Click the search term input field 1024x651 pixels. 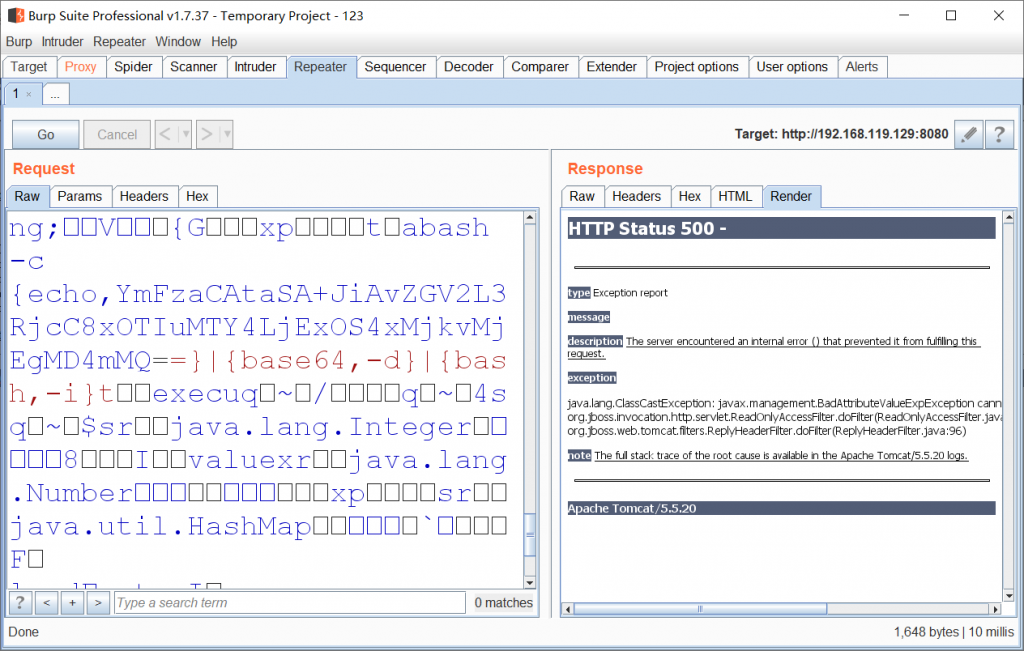click(290, 603)
